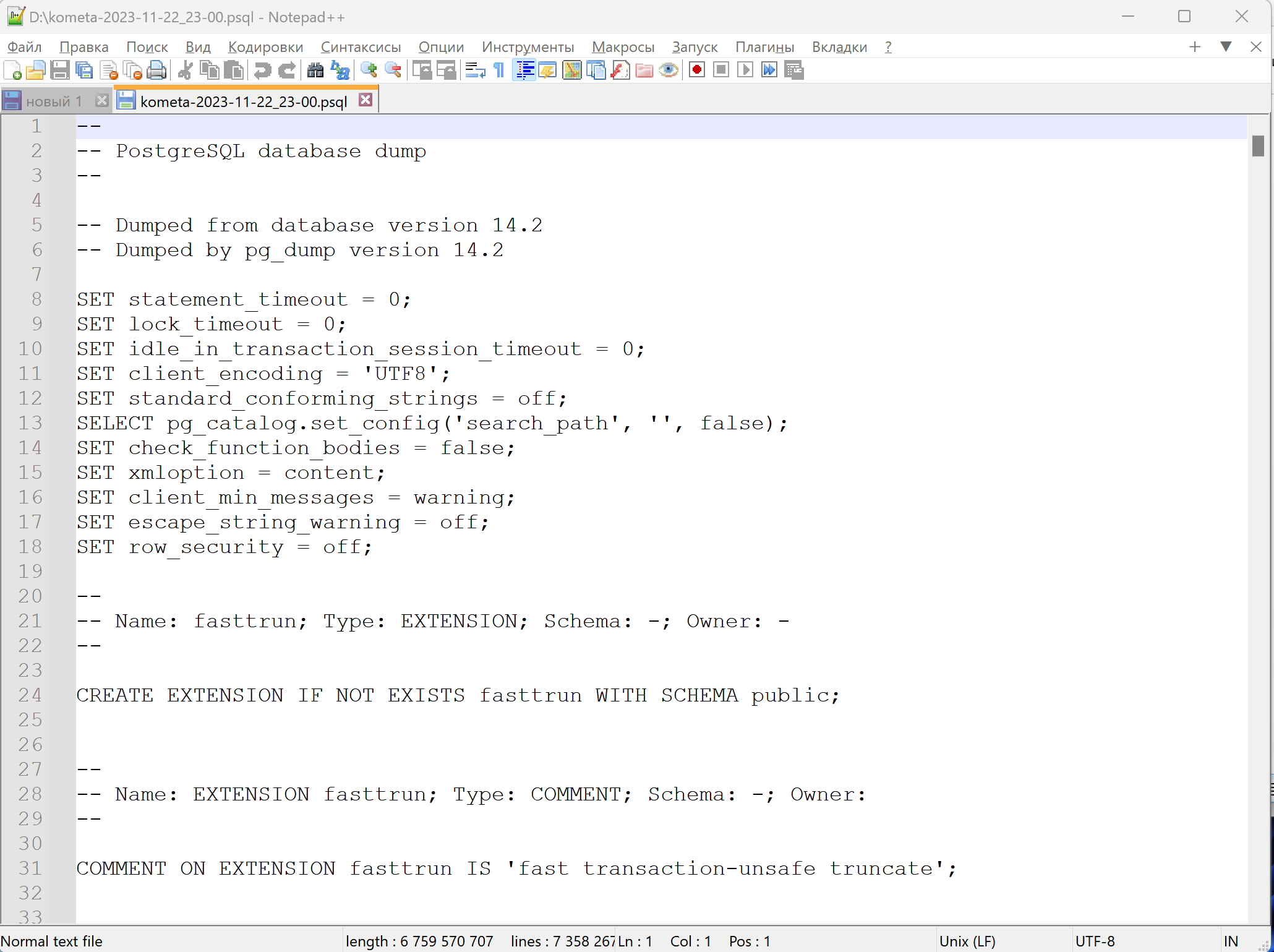Open the Файл menu
Screen dimensions: 1274x952
click(24, 47)
